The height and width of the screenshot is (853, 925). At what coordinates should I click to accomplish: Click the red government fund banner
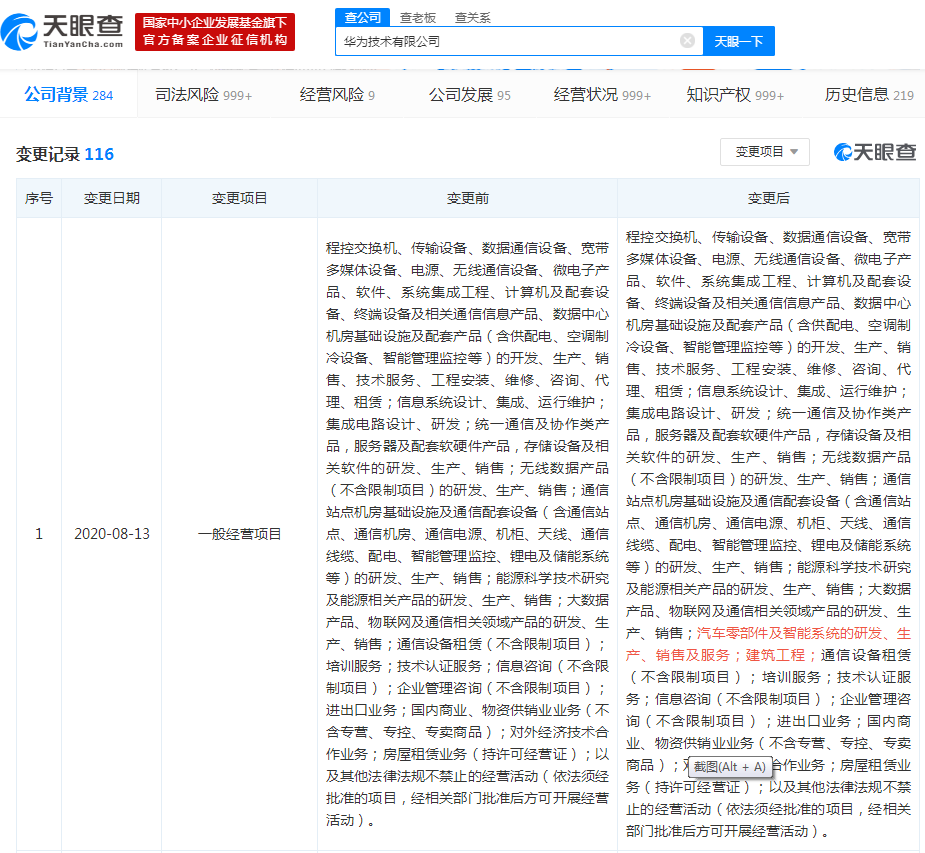coord(215,31)
